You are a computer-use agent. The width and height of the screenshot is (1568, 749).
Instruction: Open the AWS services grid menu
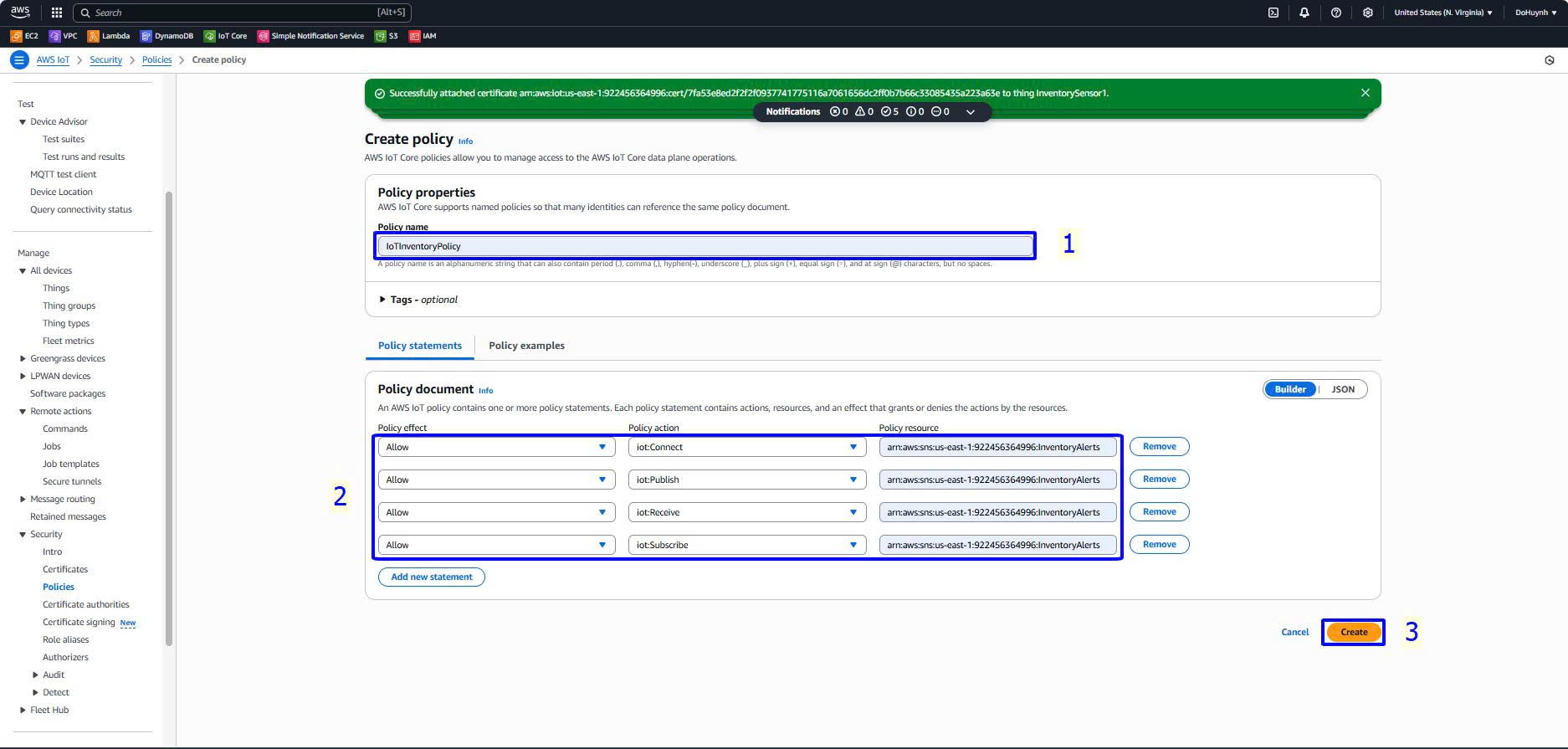tap(57, 13)
